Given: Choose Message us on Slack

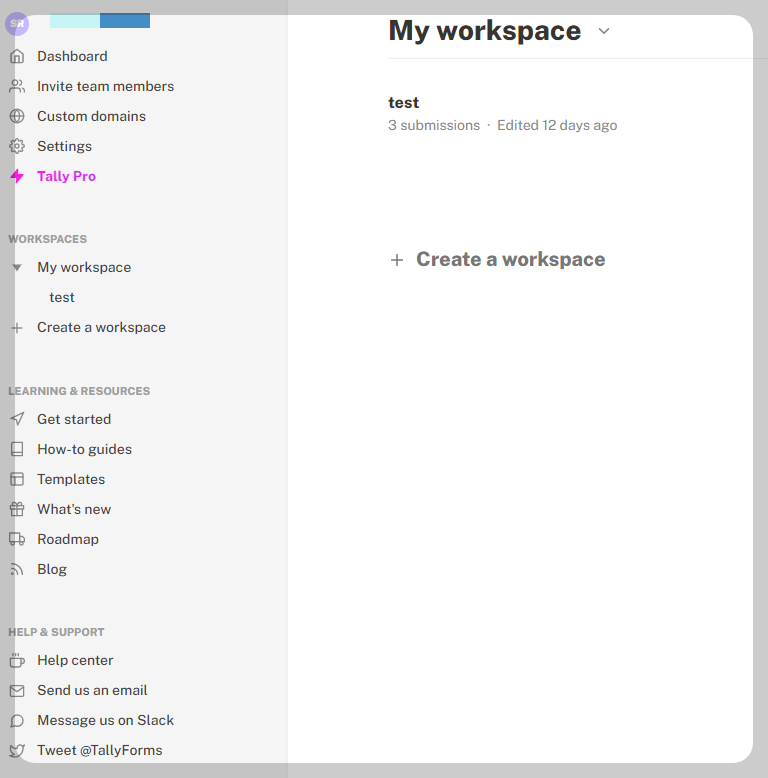Looking at the screenshot, I should coord(106,720).
